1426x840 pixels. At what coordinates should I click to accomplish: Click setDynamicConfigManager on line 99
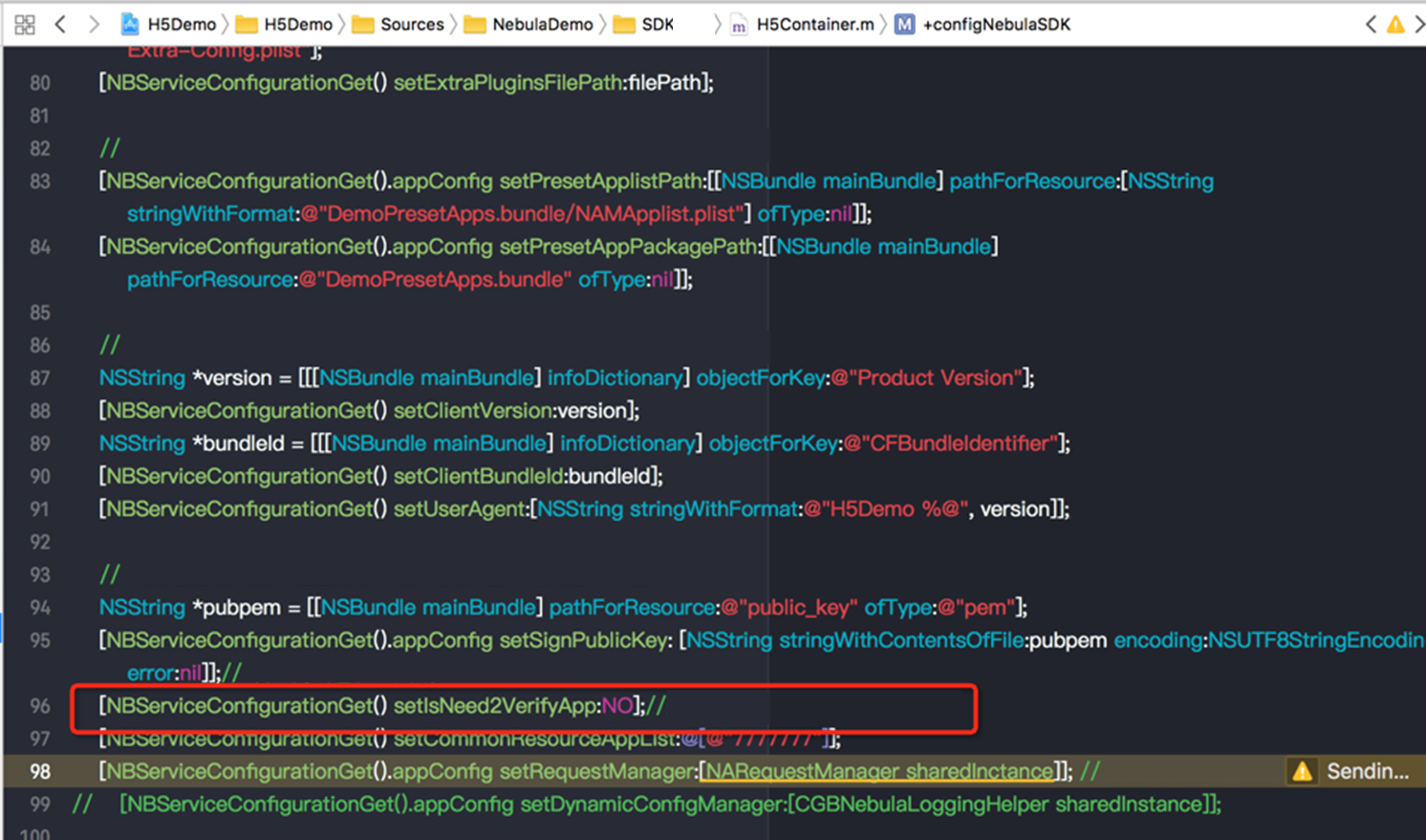(x=651, y=805)
